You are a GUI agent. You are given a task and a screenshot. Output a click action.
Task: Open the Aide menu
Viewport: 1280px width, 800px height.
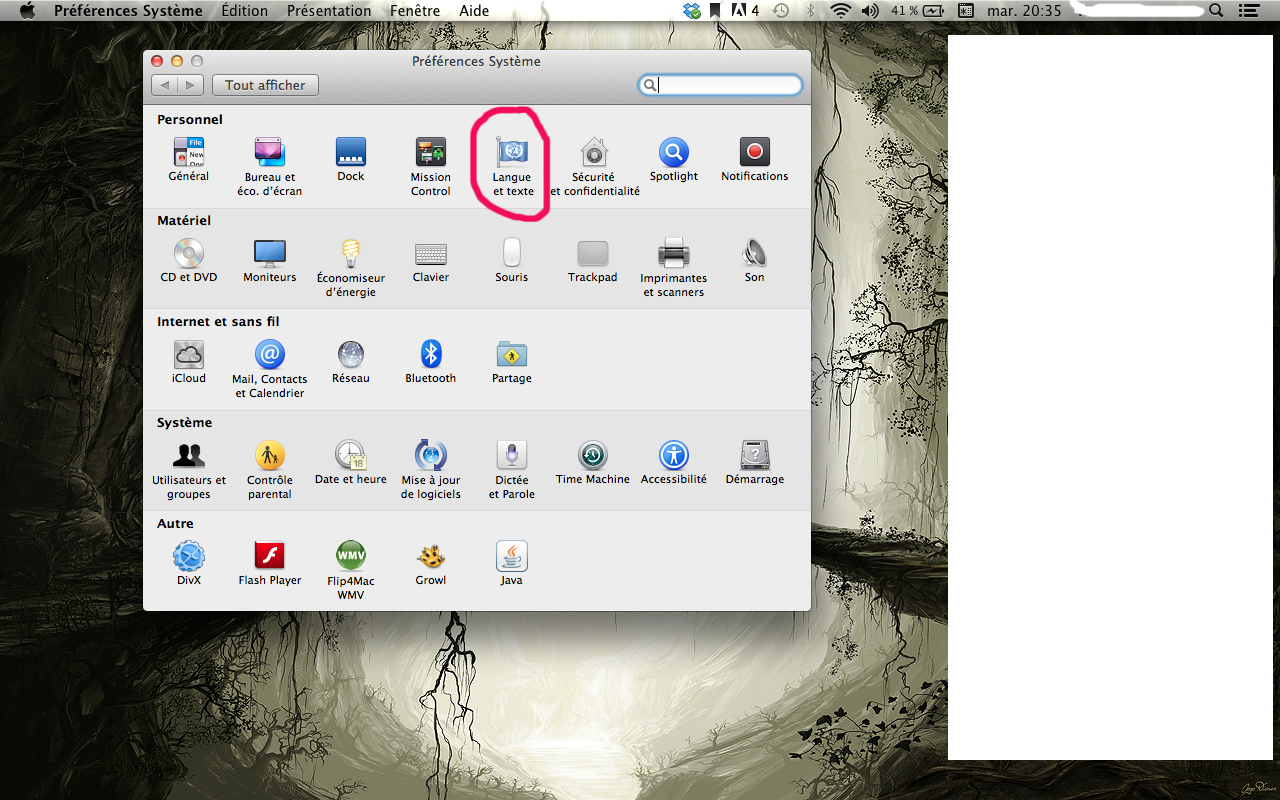[474, 11]
